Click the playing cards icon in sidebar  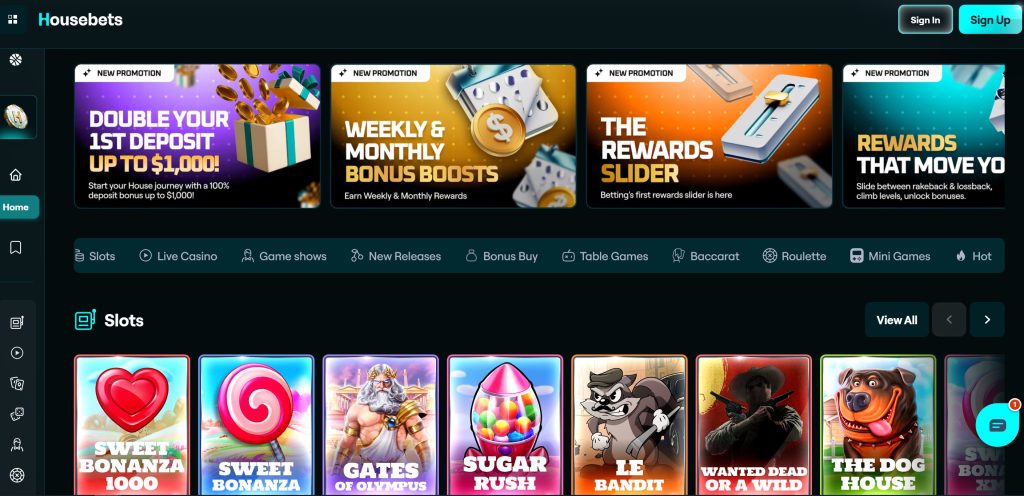click(x=17, y=384)
